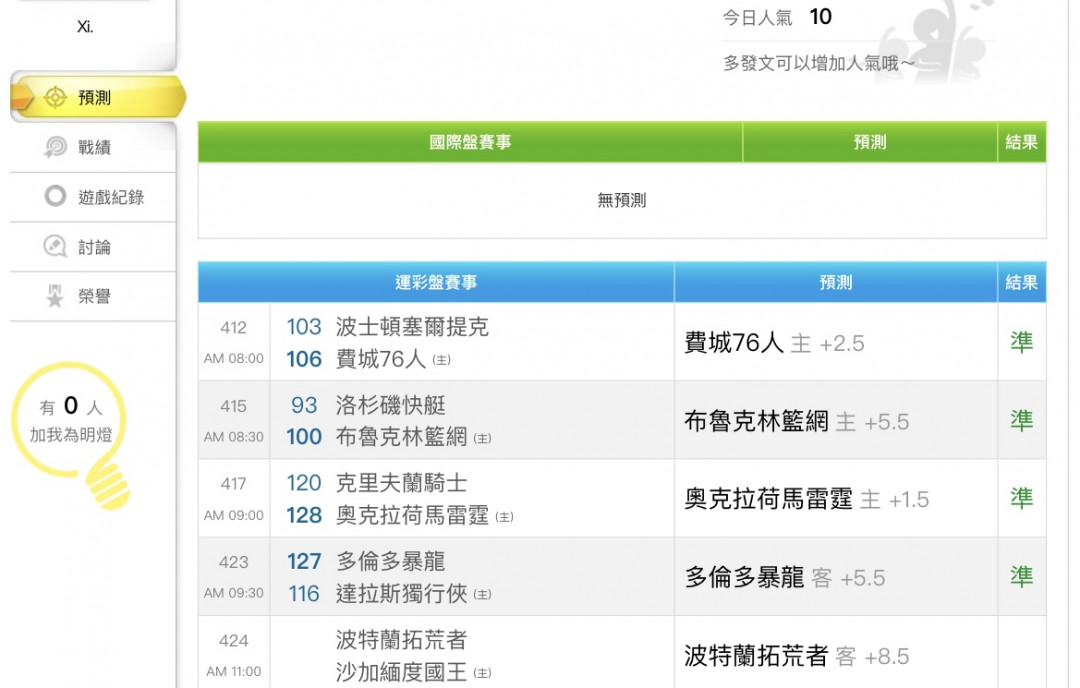This screenshot has height=688, width=1080.
Task: Click the circle icon beside 遊戲紀錄
Action: click(55, 196)
